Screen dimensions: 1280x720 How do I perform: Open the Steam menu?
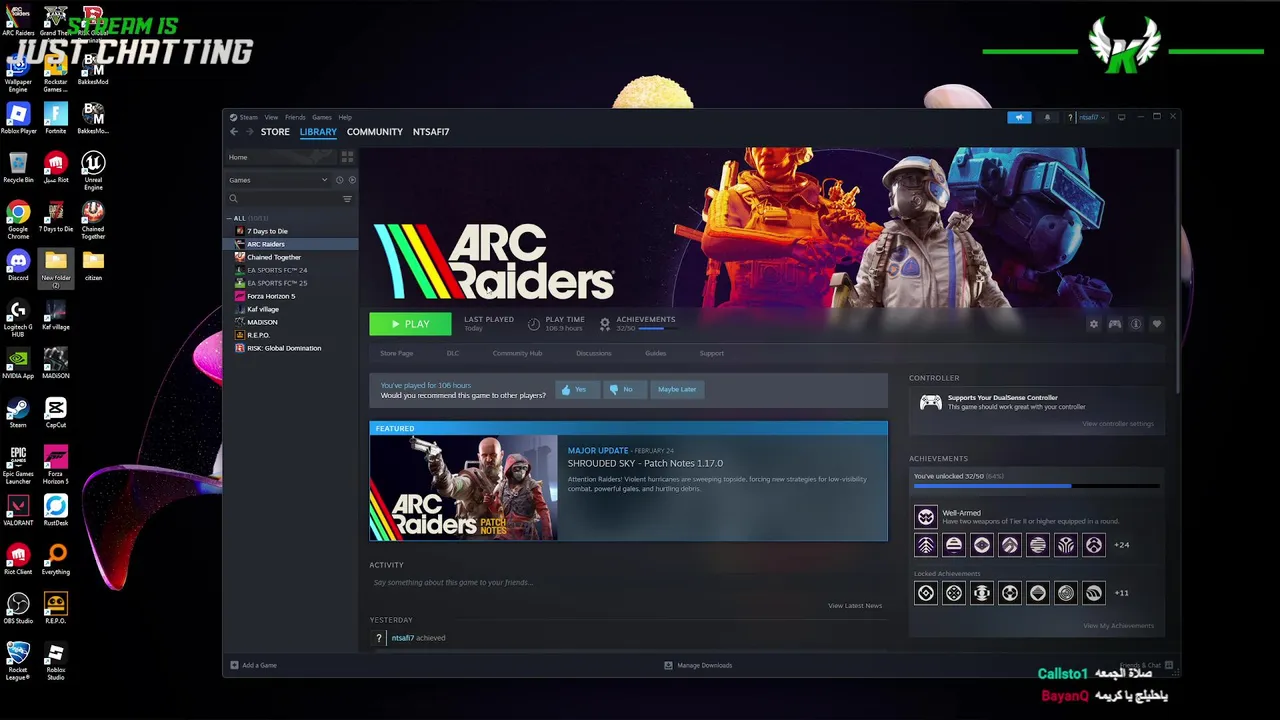coord(248,117)
